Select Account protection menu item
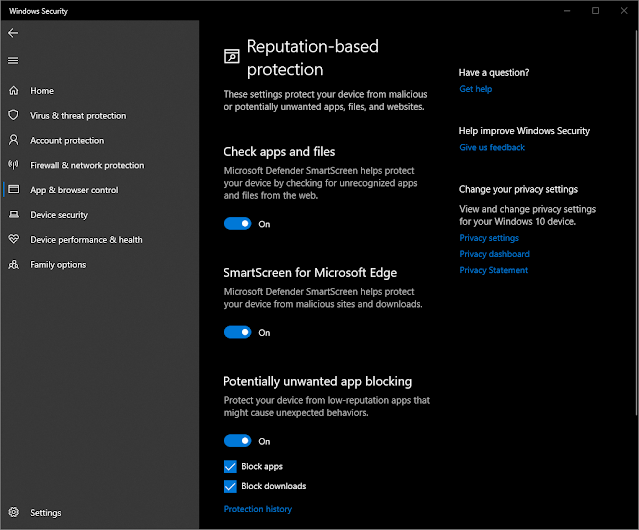 67,141
